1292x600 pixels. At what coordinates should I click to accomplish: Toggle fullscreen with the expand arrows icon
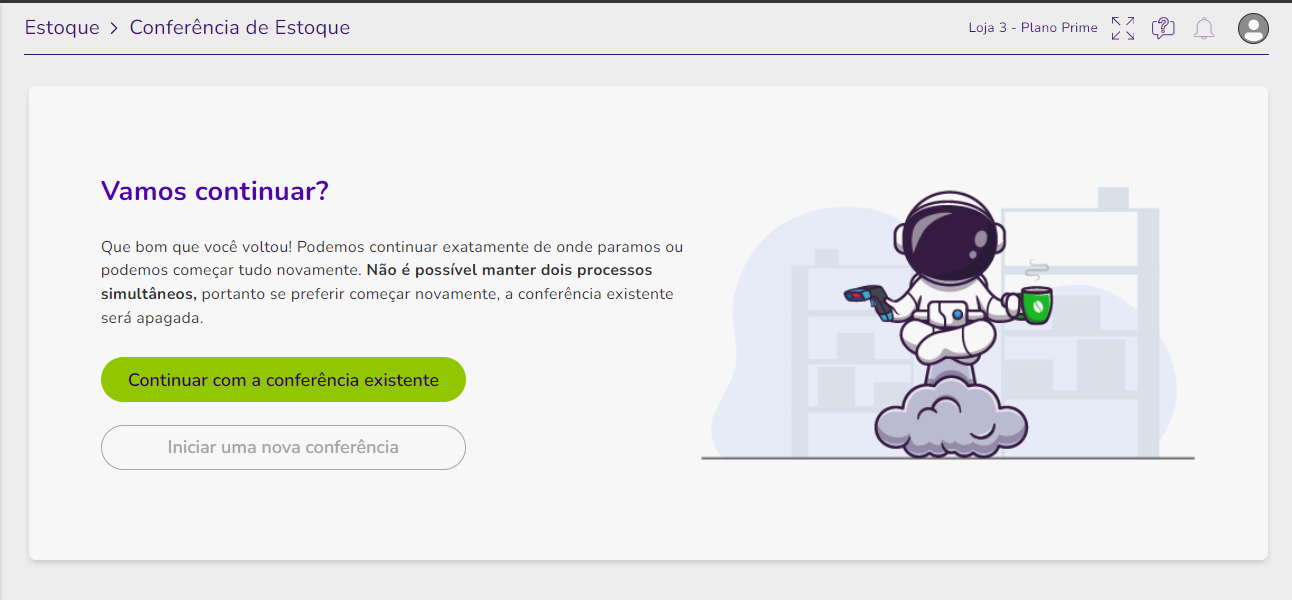(1123, 28)
